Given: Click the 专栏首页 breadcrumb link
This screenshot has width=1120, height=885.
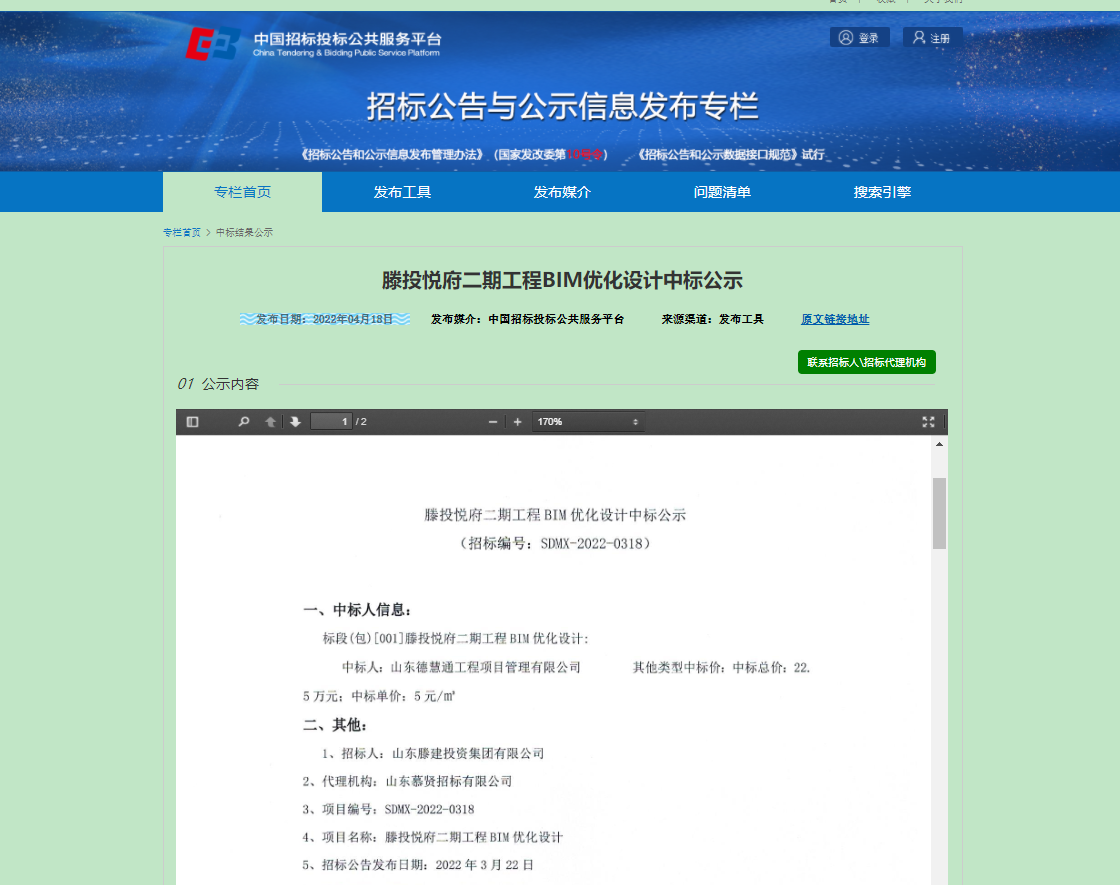Looking at the screenshot, I should [181, 231].
